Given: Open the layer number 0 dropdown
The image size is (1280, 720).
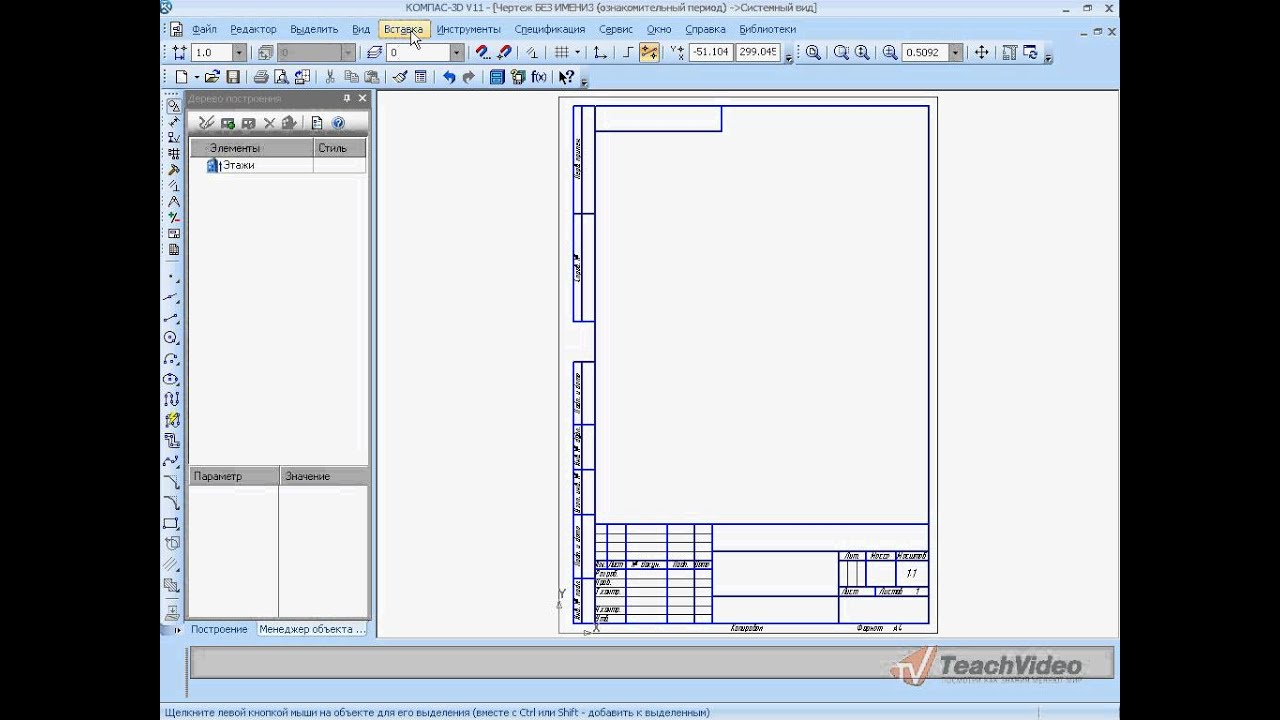Looking at the screenshot, I should (x=457, y=52).
